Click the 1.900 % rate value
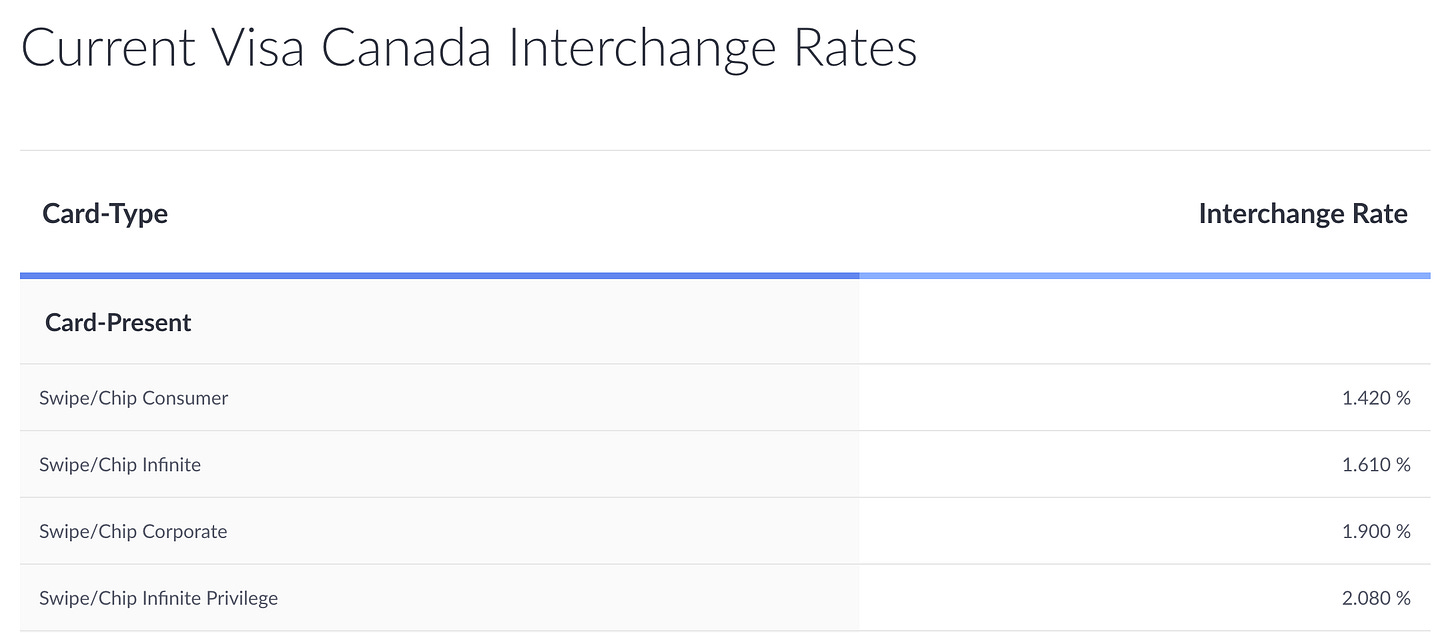 click(x=1376, y=531)
